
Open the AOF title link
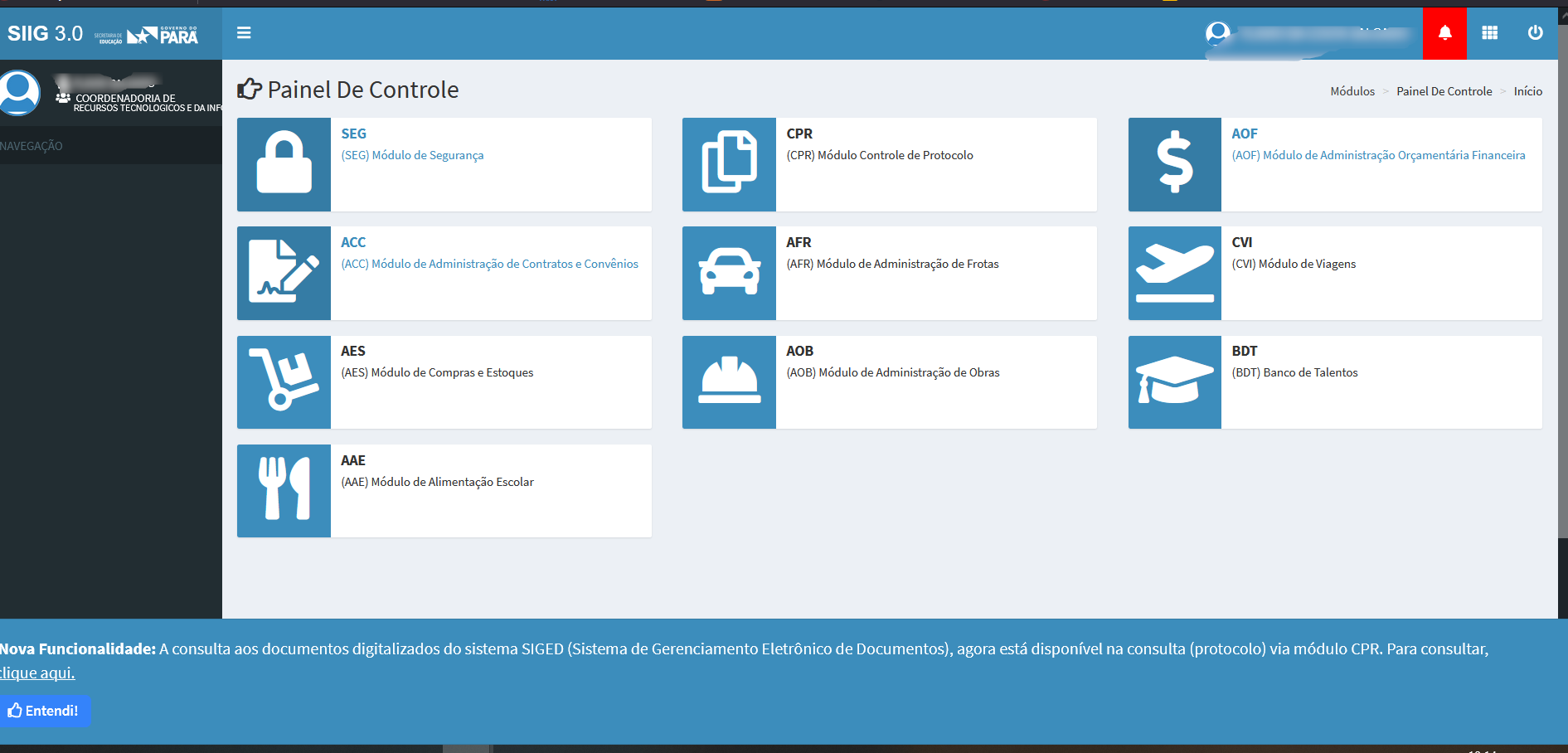tap(1245, 134)
